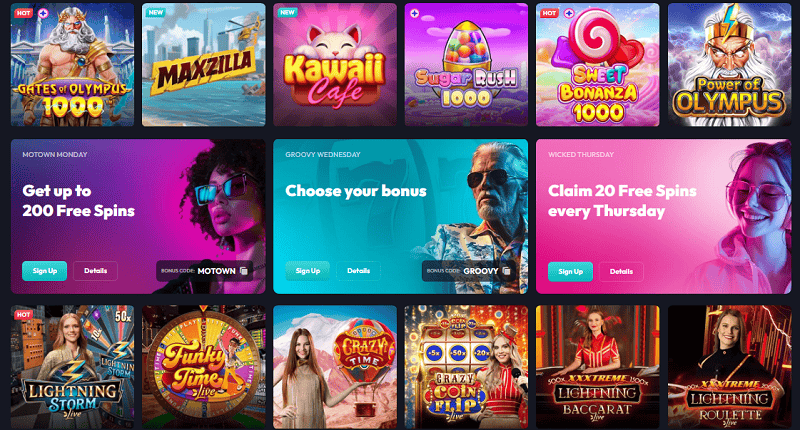Copy the MOTOWN bonus code icon
Viewport: 800px width, 430px height.
(x=244, y=271)
